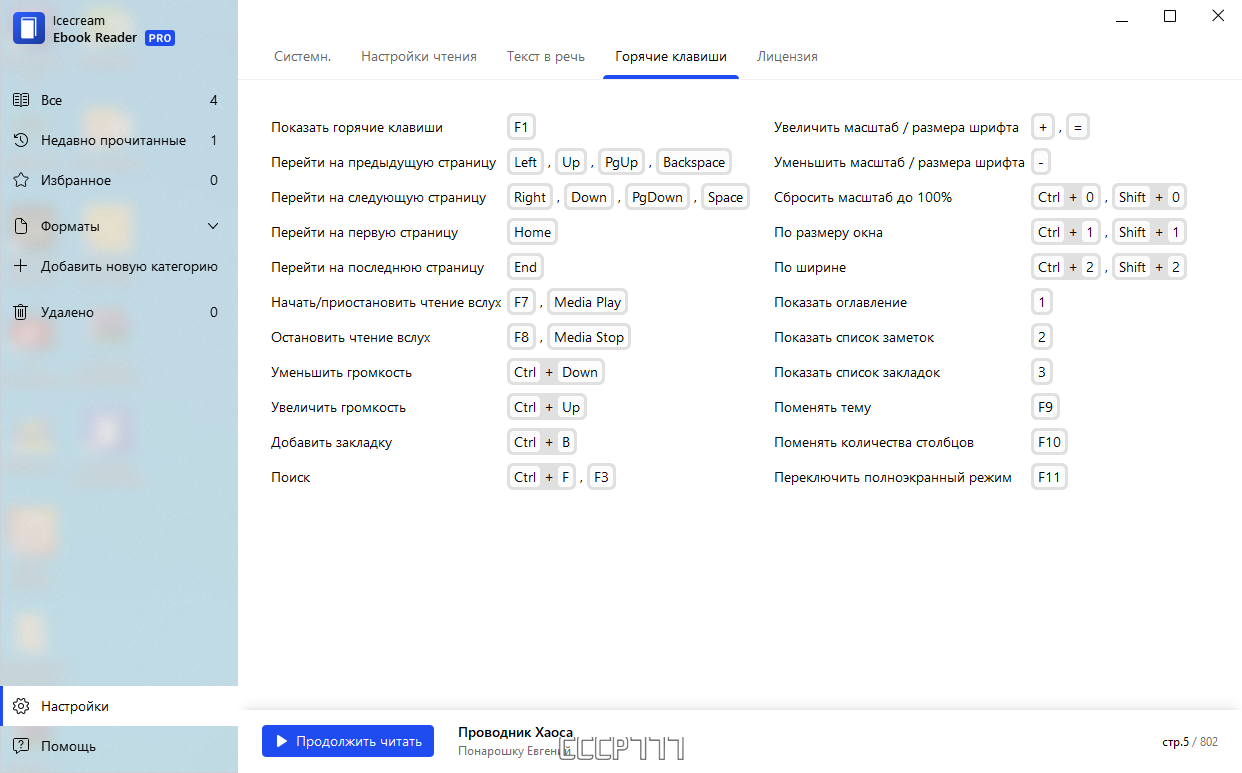Image resolution: width=1242 pixels, height=773 pixels.
Task: Click the Formats file icon
Action: coord(20,226)
